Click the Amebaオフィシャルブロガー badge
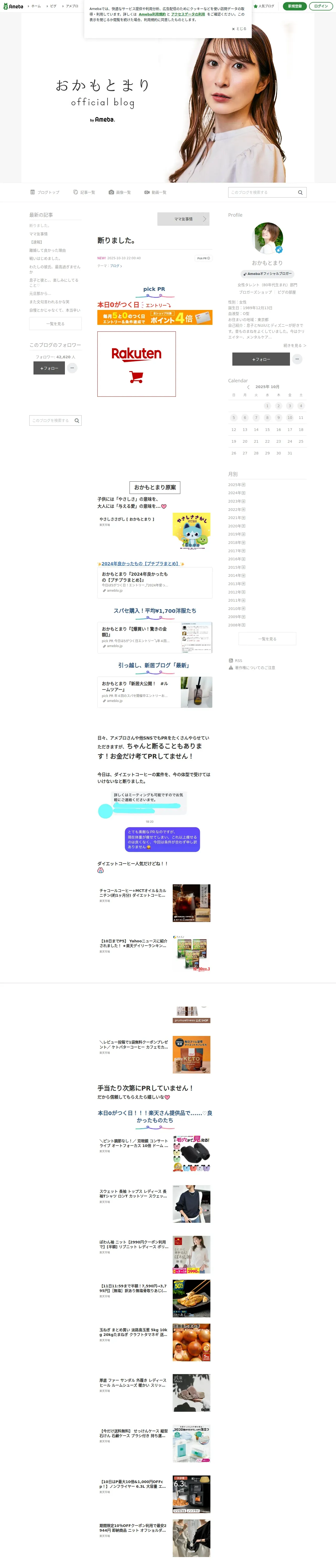This screenshot has width=336, height=1568. click(x=267, y=274)
